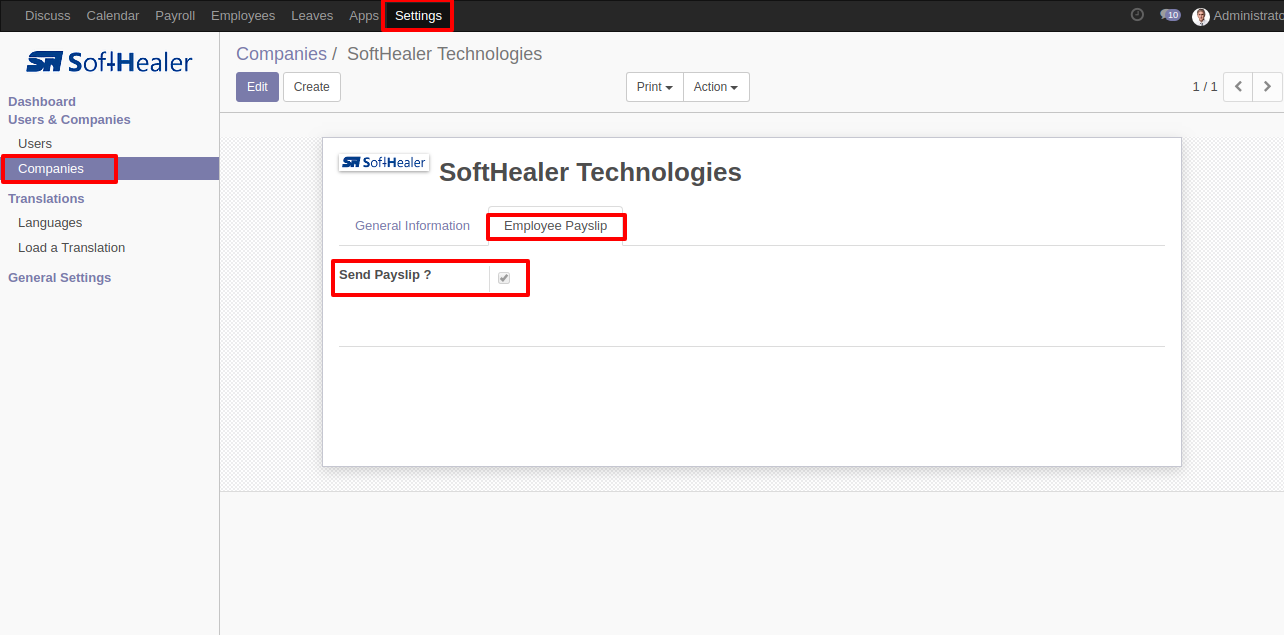This screenshot has width=1284, height=635.
Task: Go to next record with right chevron
Action: click(x=1267, y=87)
